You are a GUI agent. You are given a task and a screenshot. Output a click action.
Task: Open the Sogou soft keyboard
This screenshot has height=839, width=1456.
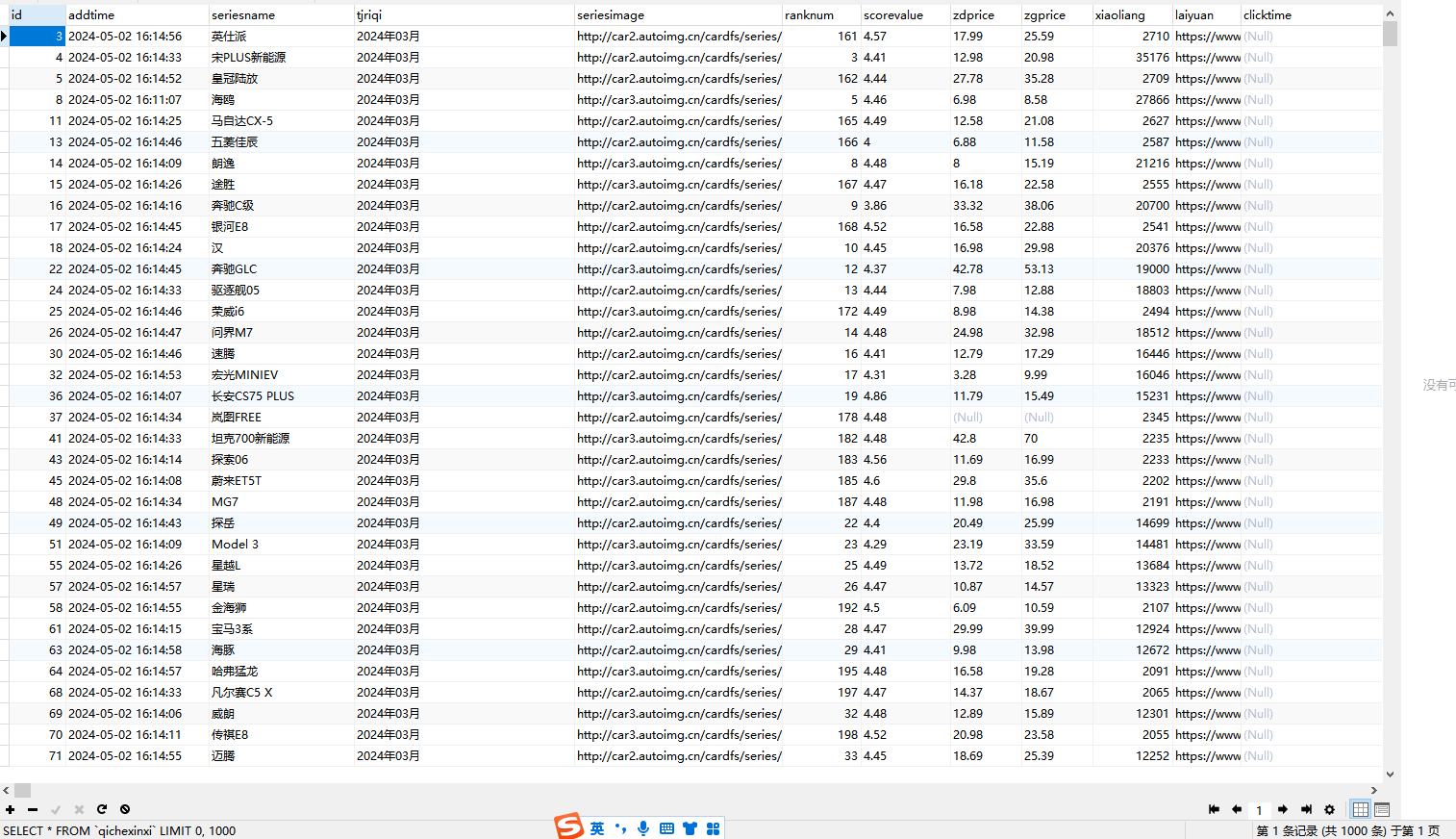tap(666, 828)
